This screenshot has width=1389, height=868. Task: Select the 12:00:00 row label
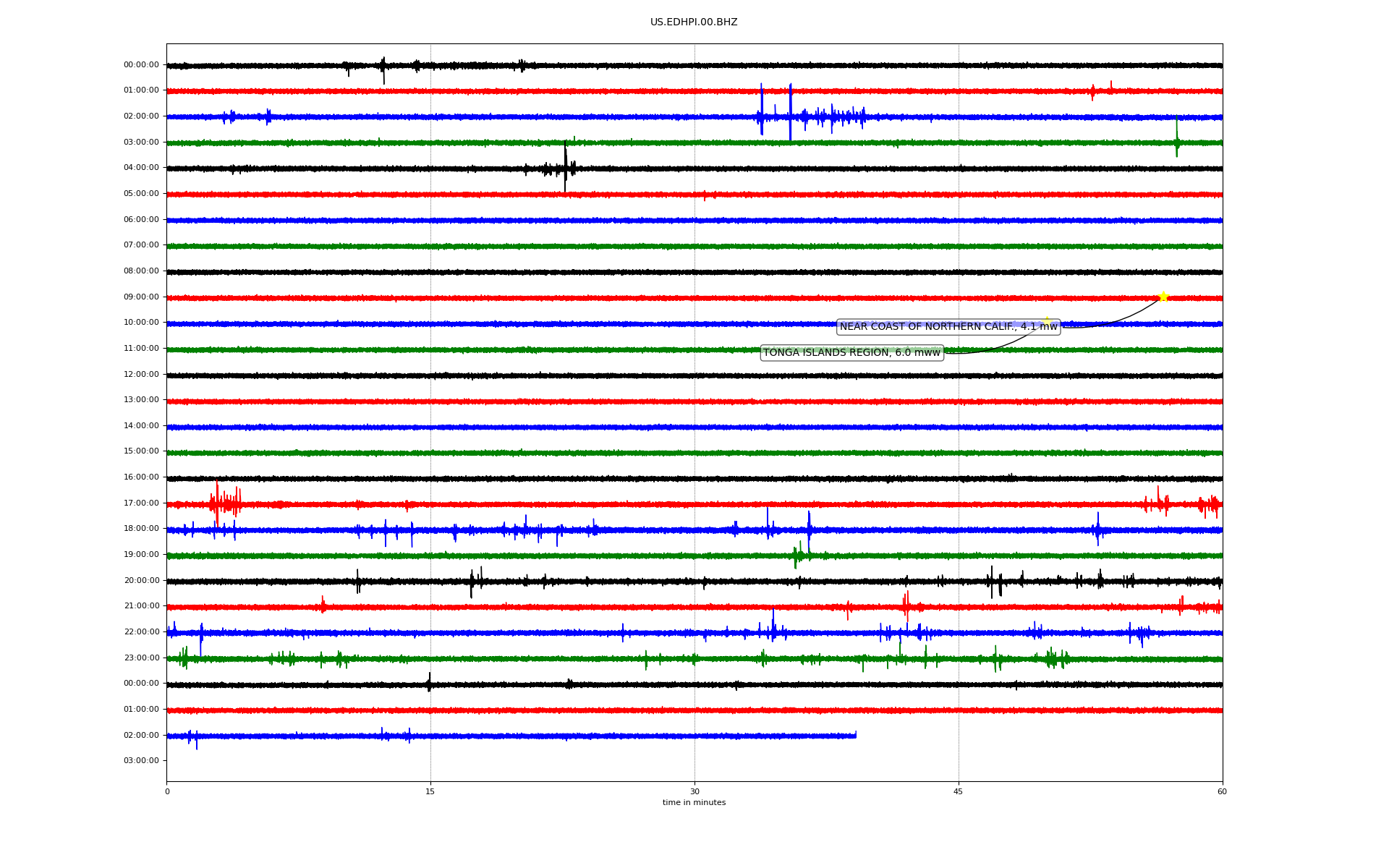141,375
